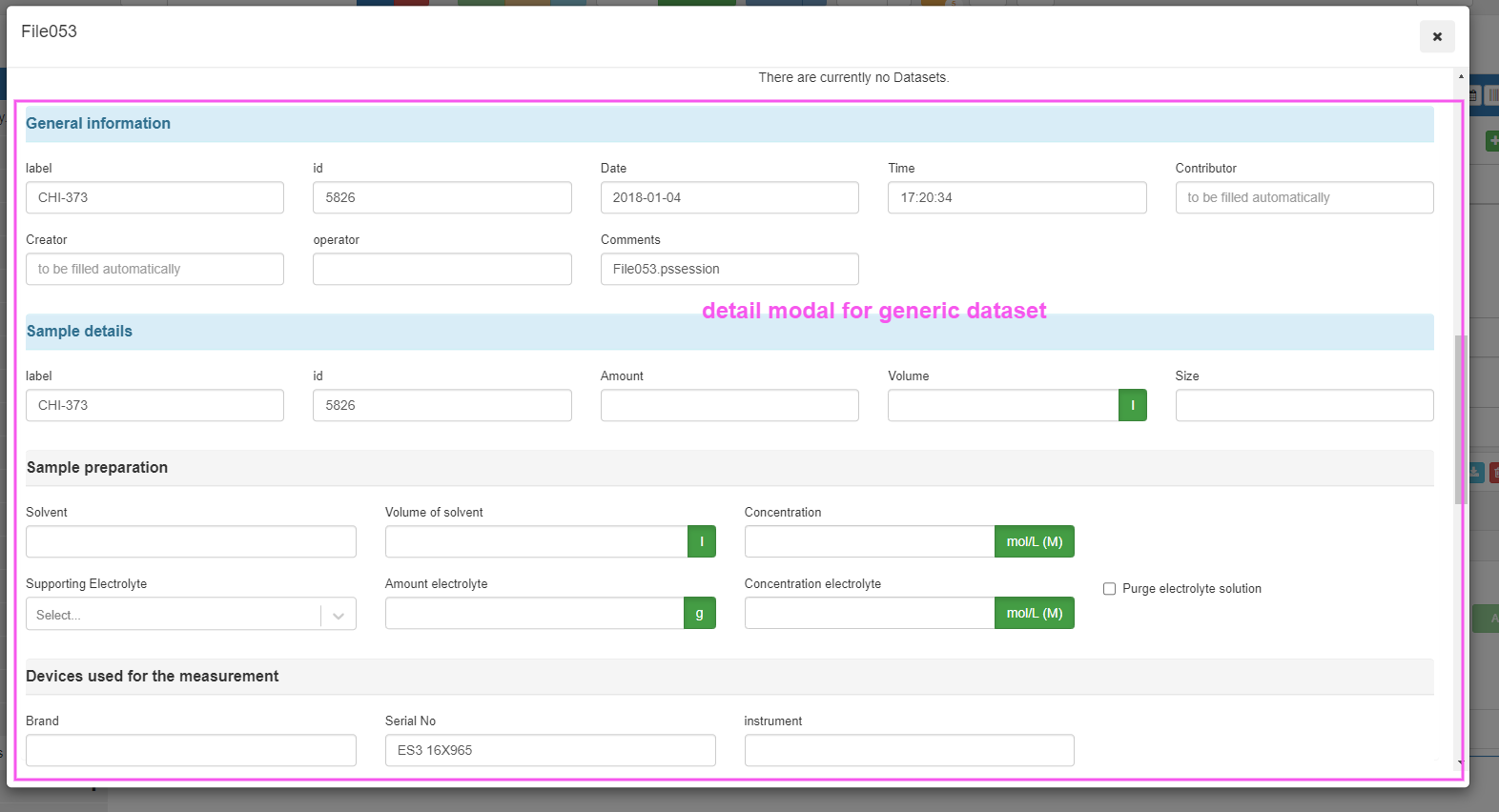Focus the instrument input field
1499x812 pixels.
pyautogui.click(x=909, y=750)
